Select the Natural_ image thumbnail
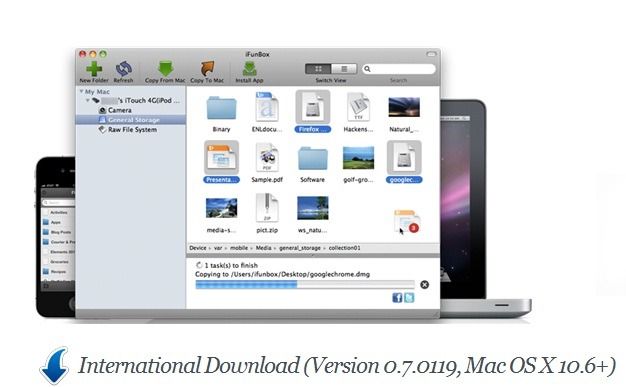The height and width of the screenshot is (387, 626). pyautogui.click(x=404, y=107)
